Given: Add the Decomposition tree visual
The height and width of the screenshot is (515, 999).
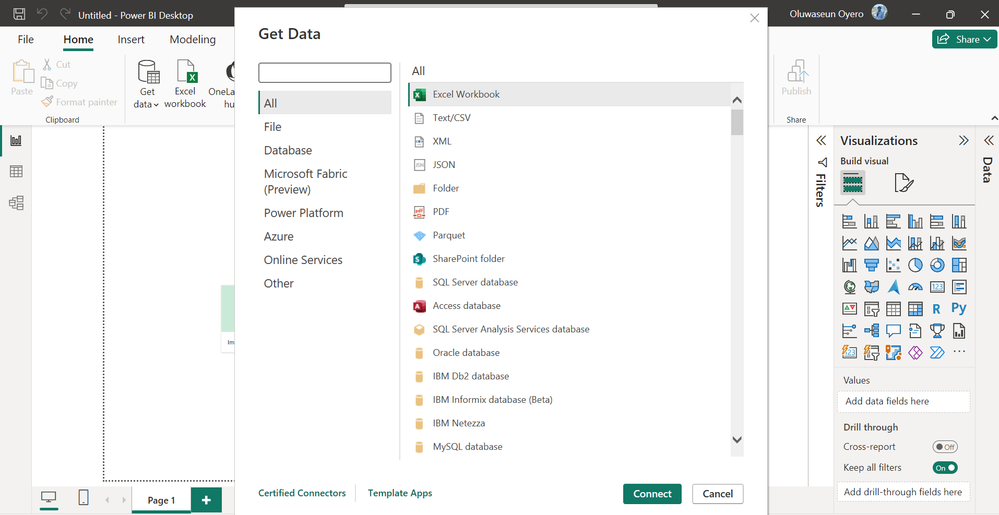Looking at the screenshot, I should point(871,331).
